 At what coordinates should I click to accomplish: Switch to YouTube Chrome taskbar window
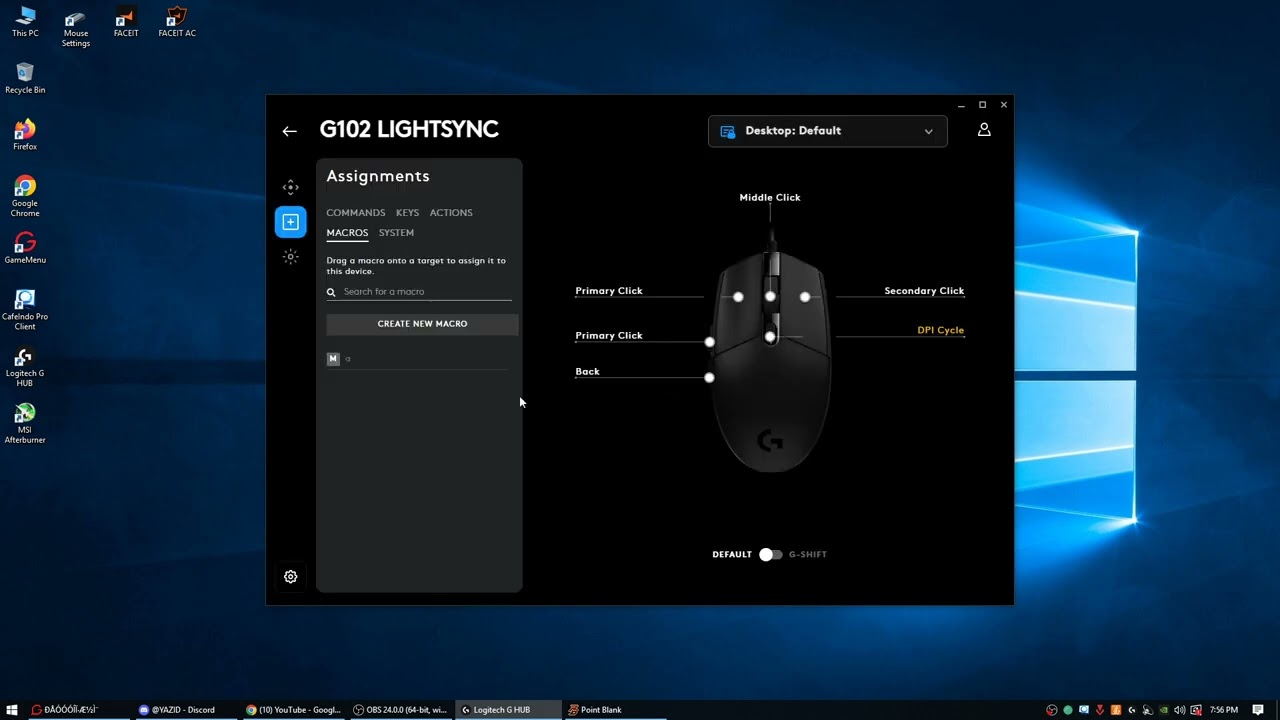tap(294, 710)
